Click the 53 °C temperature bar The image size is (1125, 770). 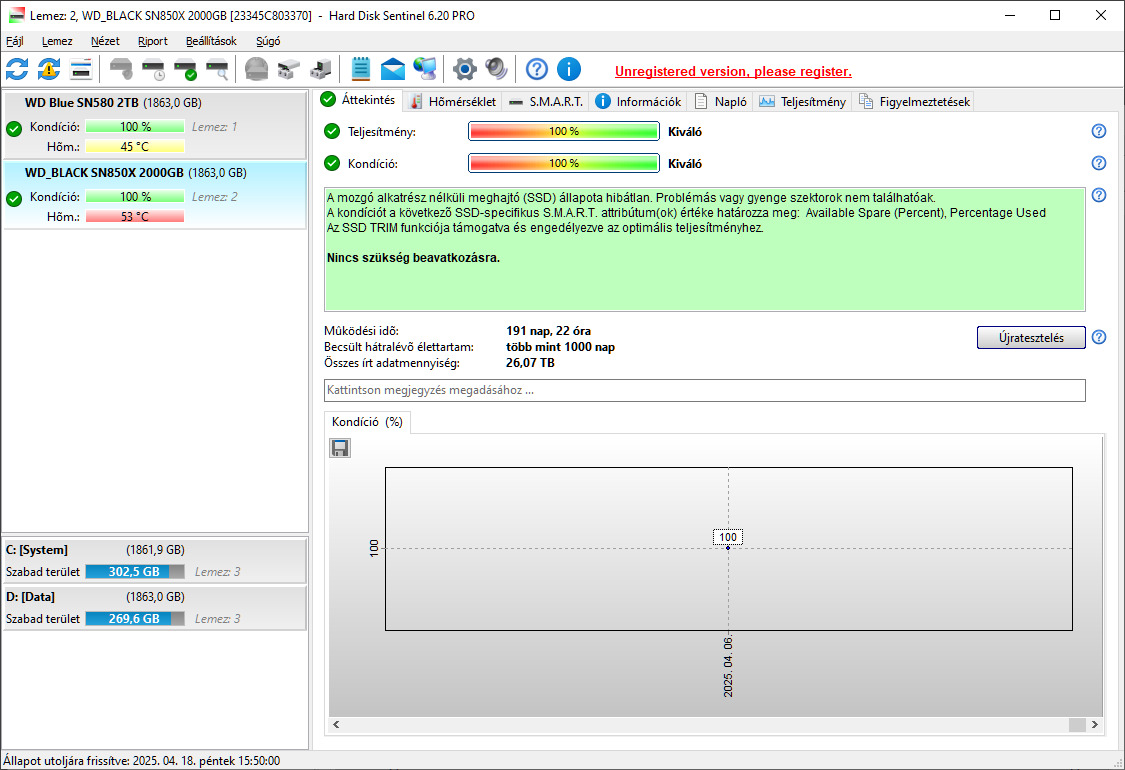(135, 216)
